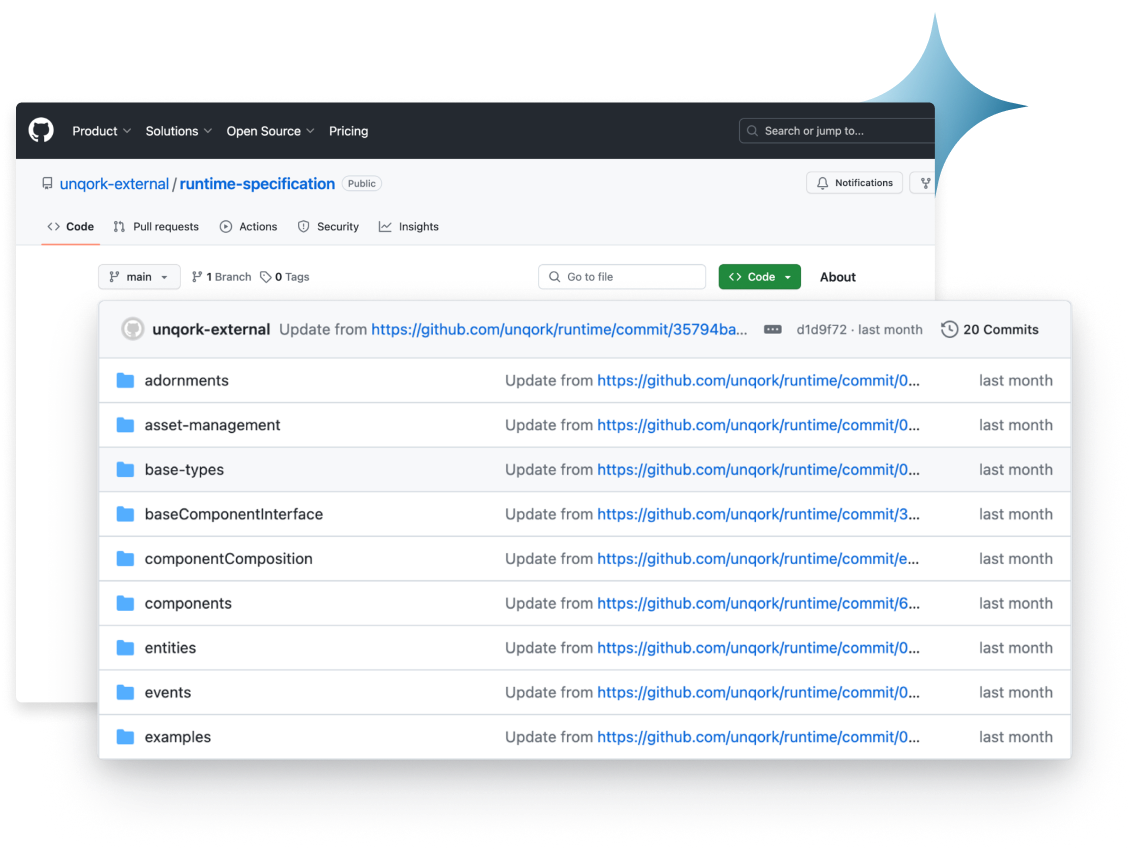Switch to the Actions tab
Screen dimensions: 1132x850
click(x=248, y=227)
